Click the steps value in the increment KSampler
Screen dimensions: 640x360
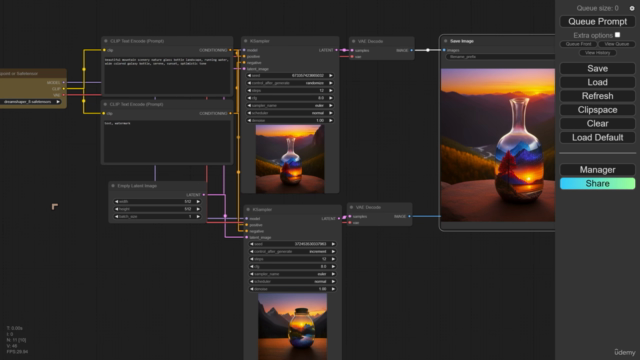[324, 259]
